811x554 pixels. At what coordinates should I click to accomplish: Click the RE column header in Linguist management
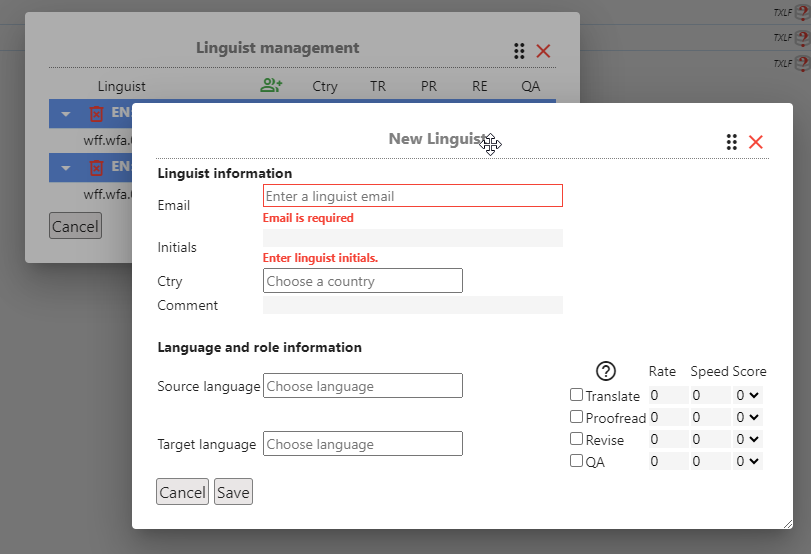pos(479,86)
